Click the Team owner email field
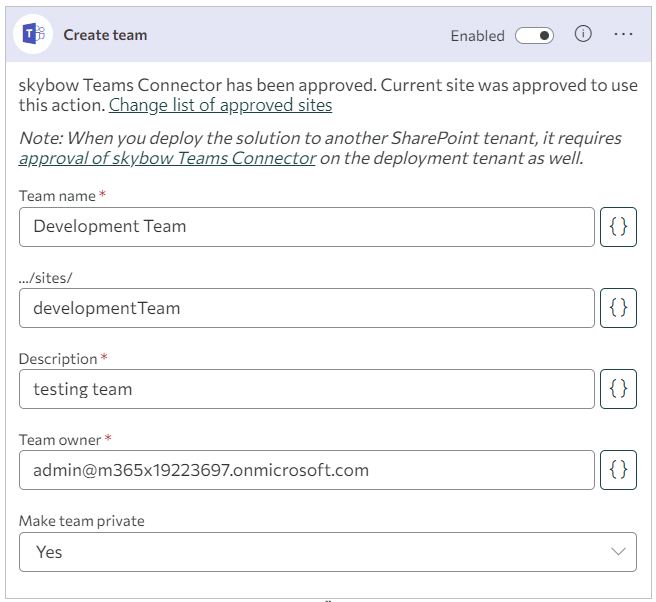The height and width of the screenshot is (602, 656). tap(307, 470)
